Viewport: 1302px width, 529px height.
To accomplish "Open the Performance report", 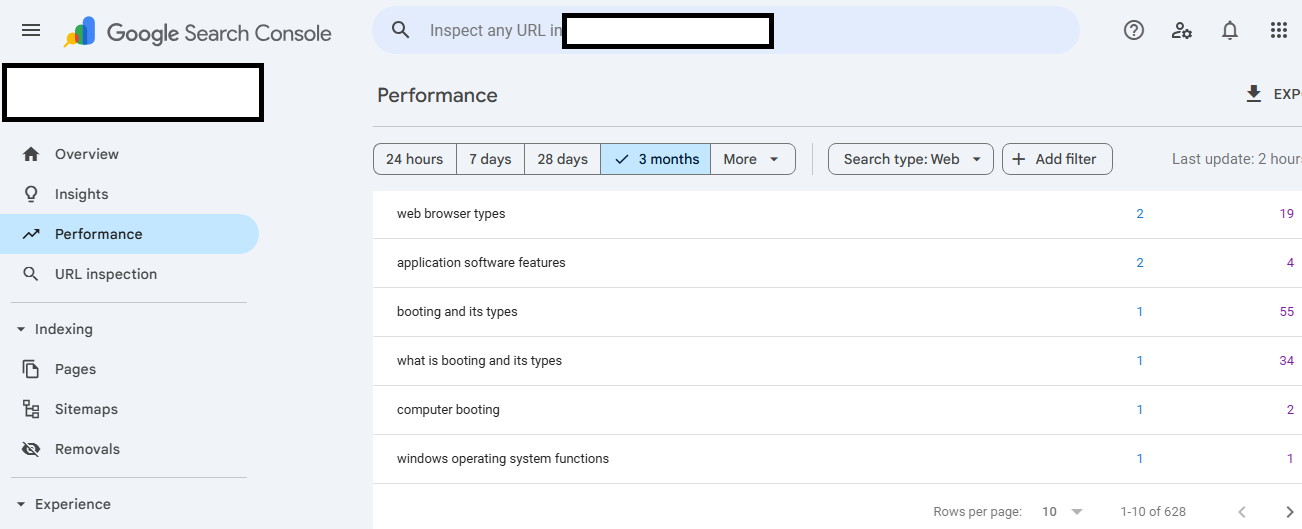I will tap(129, 234).
